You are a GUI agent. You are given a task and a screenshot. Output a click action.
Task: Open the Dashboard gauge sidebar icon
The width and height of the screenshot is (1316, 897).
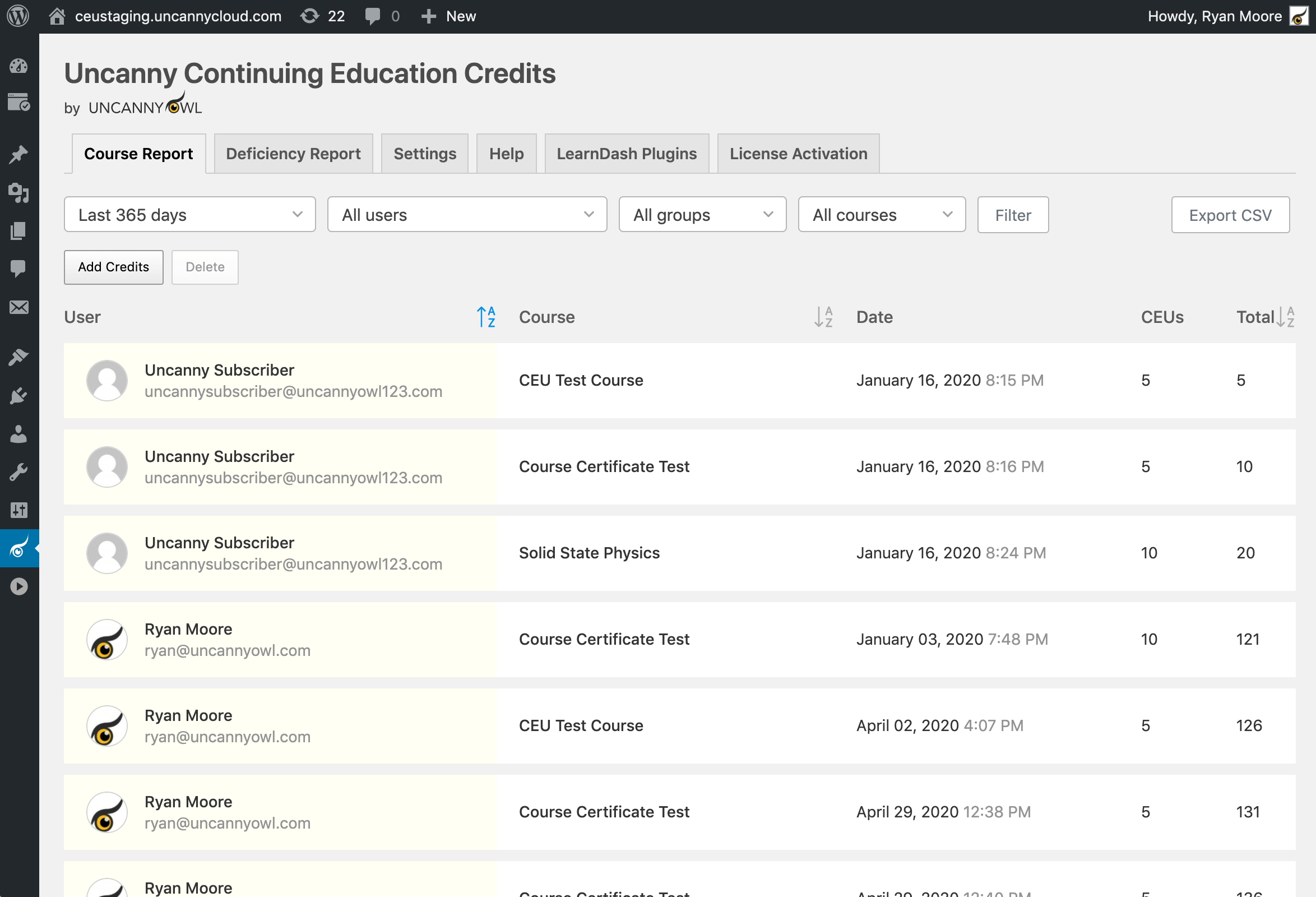18,66
